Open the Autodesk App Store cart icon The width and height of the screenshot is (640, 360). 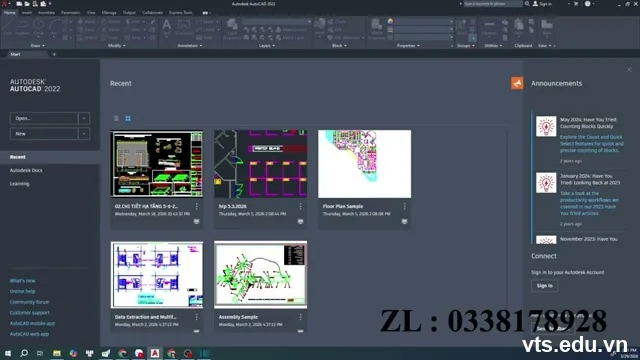576,4
